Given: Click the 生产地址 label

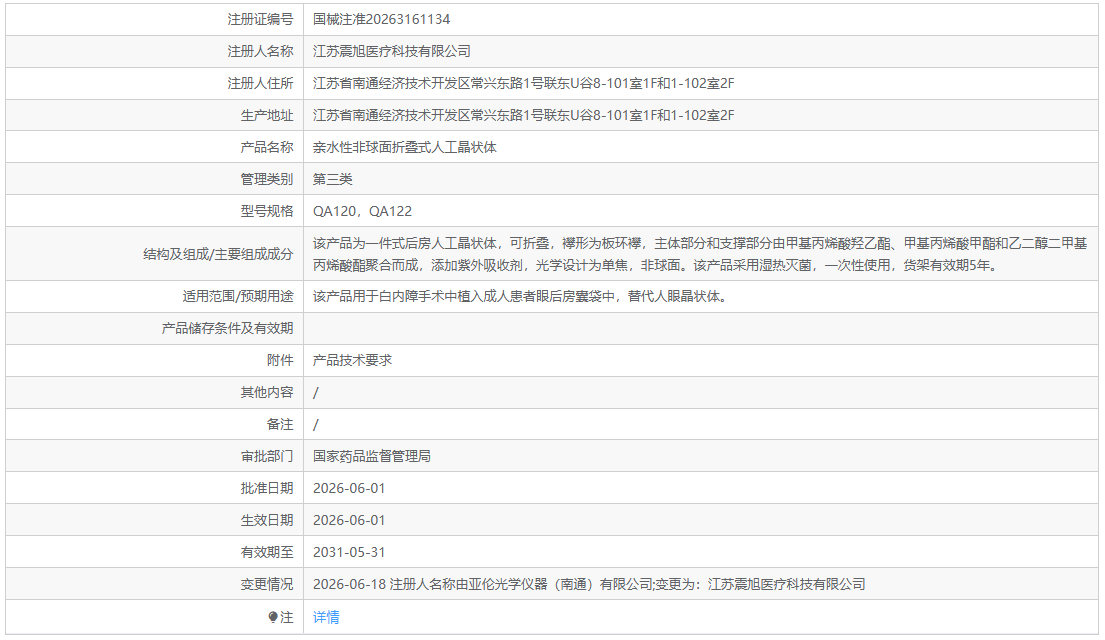Looking at the screenshot, I should [267, 115].
